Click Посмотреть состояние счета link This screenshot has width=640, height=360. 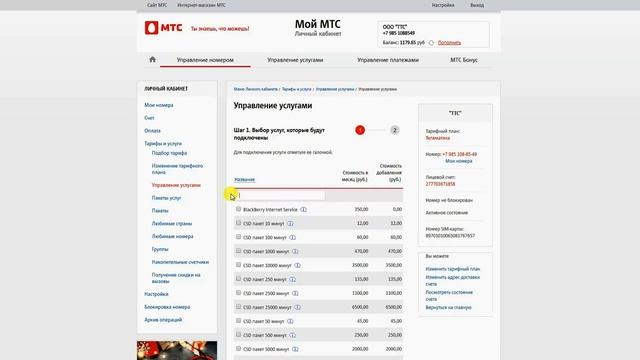coord(449,296)
